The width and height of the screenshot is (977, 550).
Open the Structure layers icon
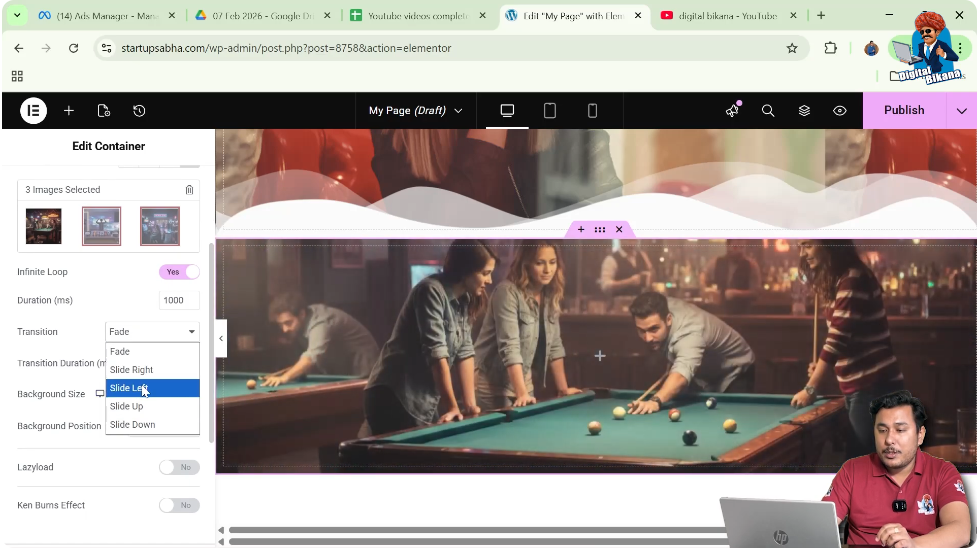[804, 111]
